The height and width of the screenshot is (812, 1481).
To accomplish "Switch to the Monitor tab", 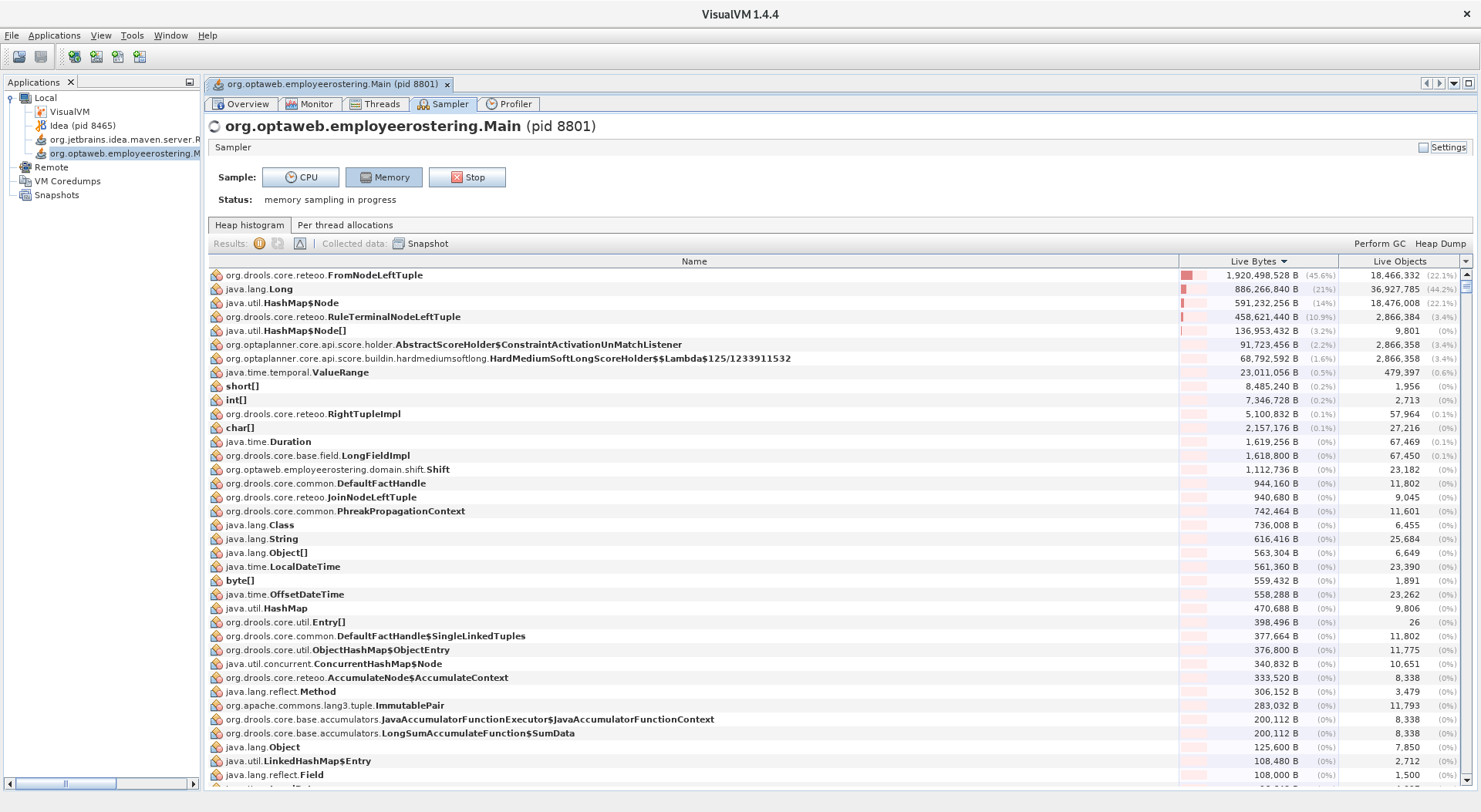I will coord(309,104).
